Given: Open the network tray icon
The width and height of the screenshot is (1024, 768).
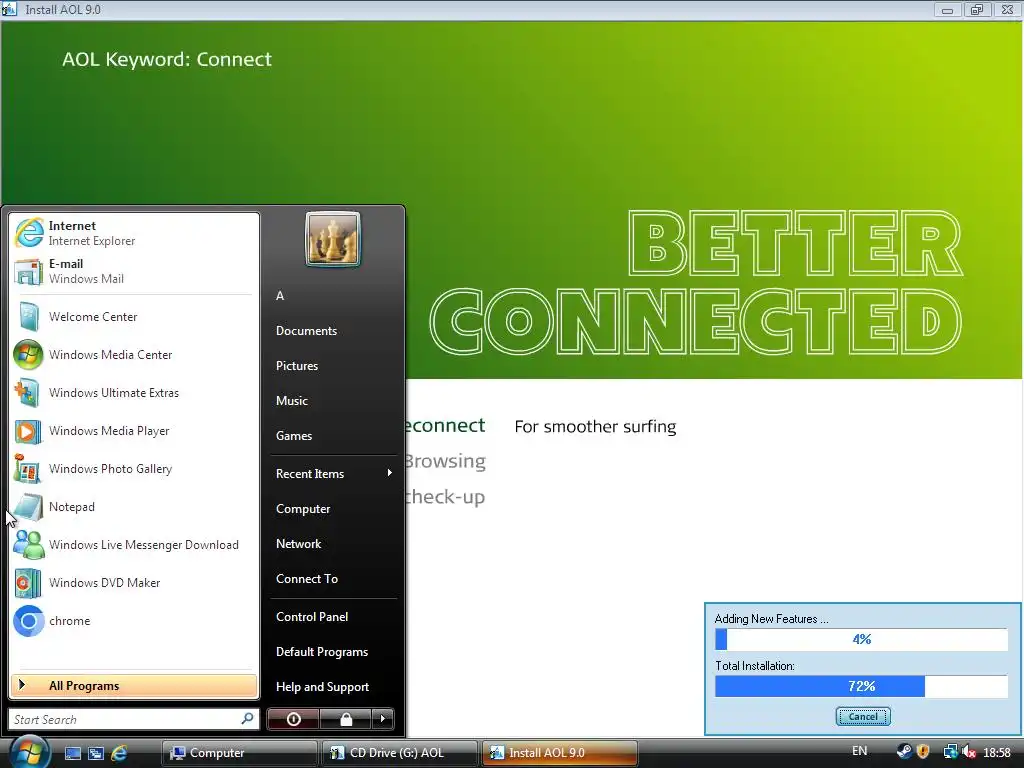Looking at the screenshot, I should coord(950,752).
